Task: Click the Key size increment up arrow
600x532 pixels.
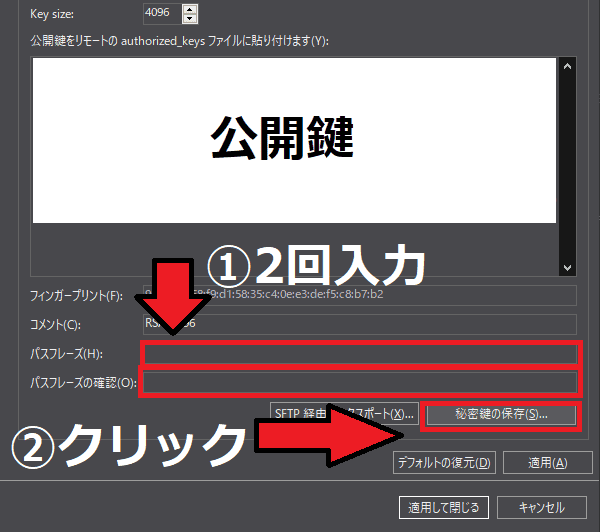Action: (190, 9)
